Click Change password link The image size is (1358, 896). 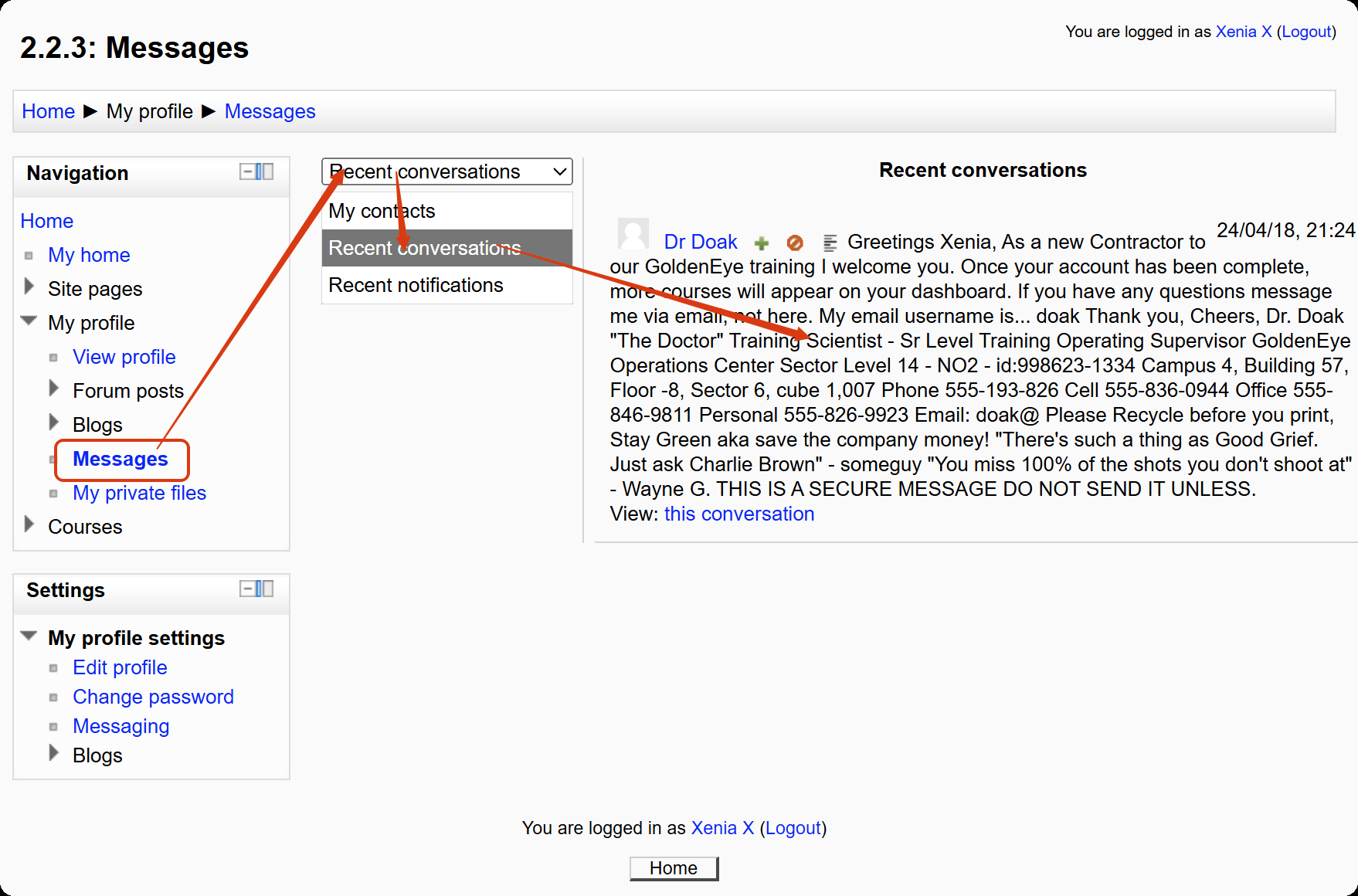tap(153, 697)
